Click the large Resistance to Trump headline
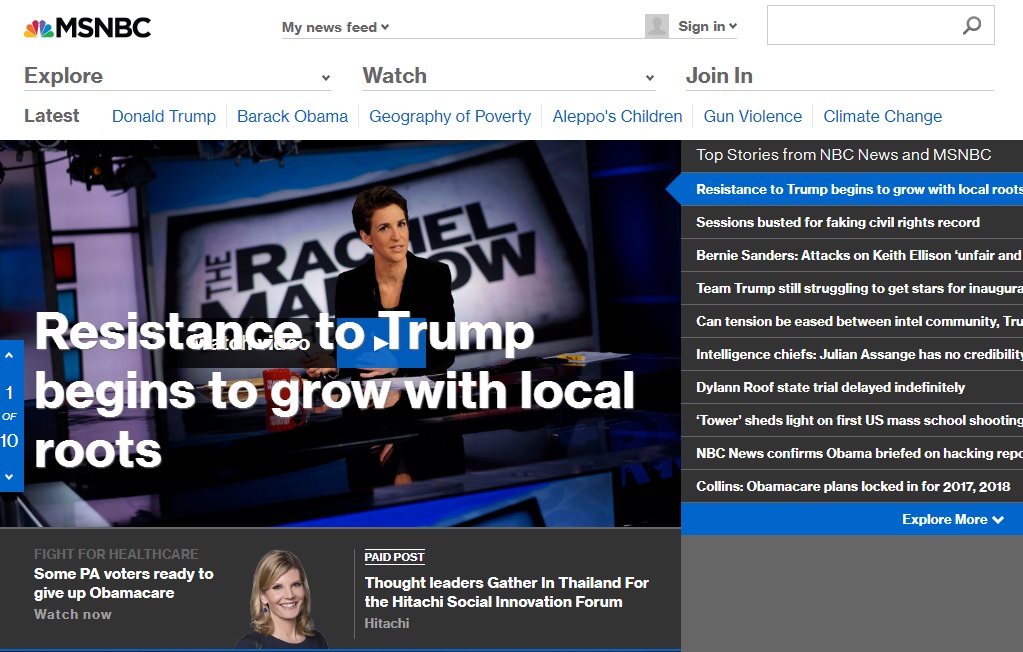Image resolution: width=1023 pixels, height=652 pixels. [334, 390]
